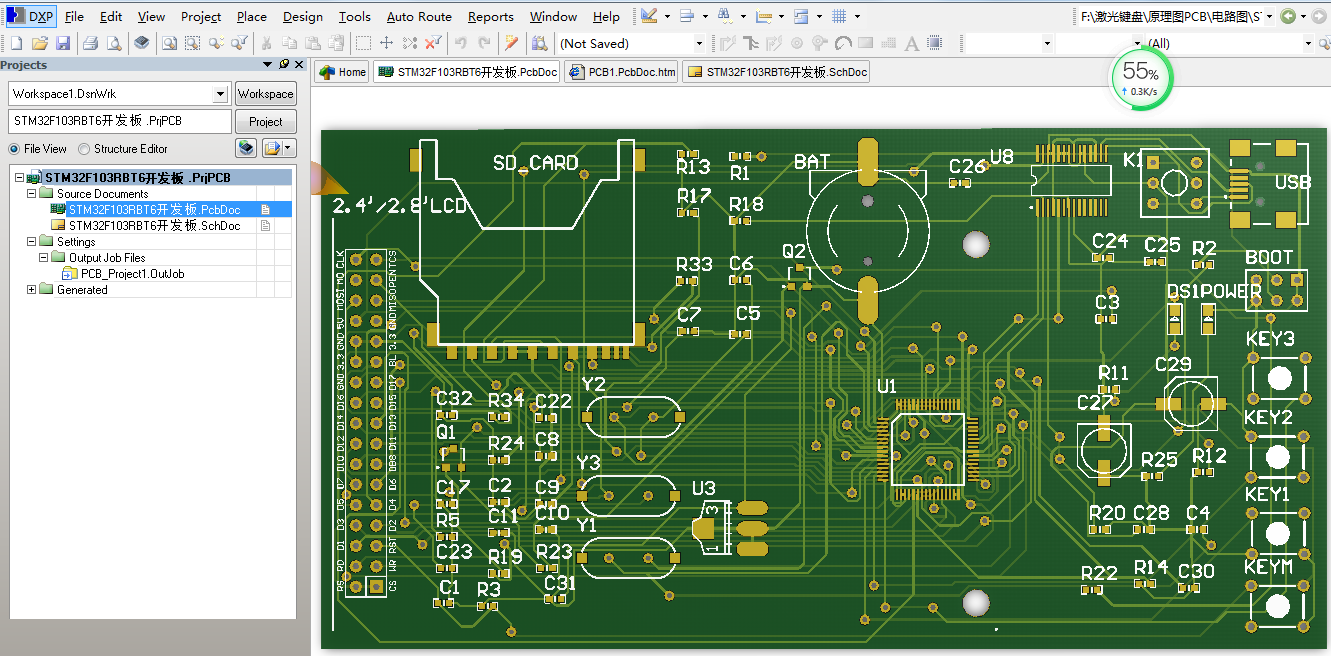Select PcbDoc file in project tree
This screenshot has height=656, width=1331.
pos(153,210)
